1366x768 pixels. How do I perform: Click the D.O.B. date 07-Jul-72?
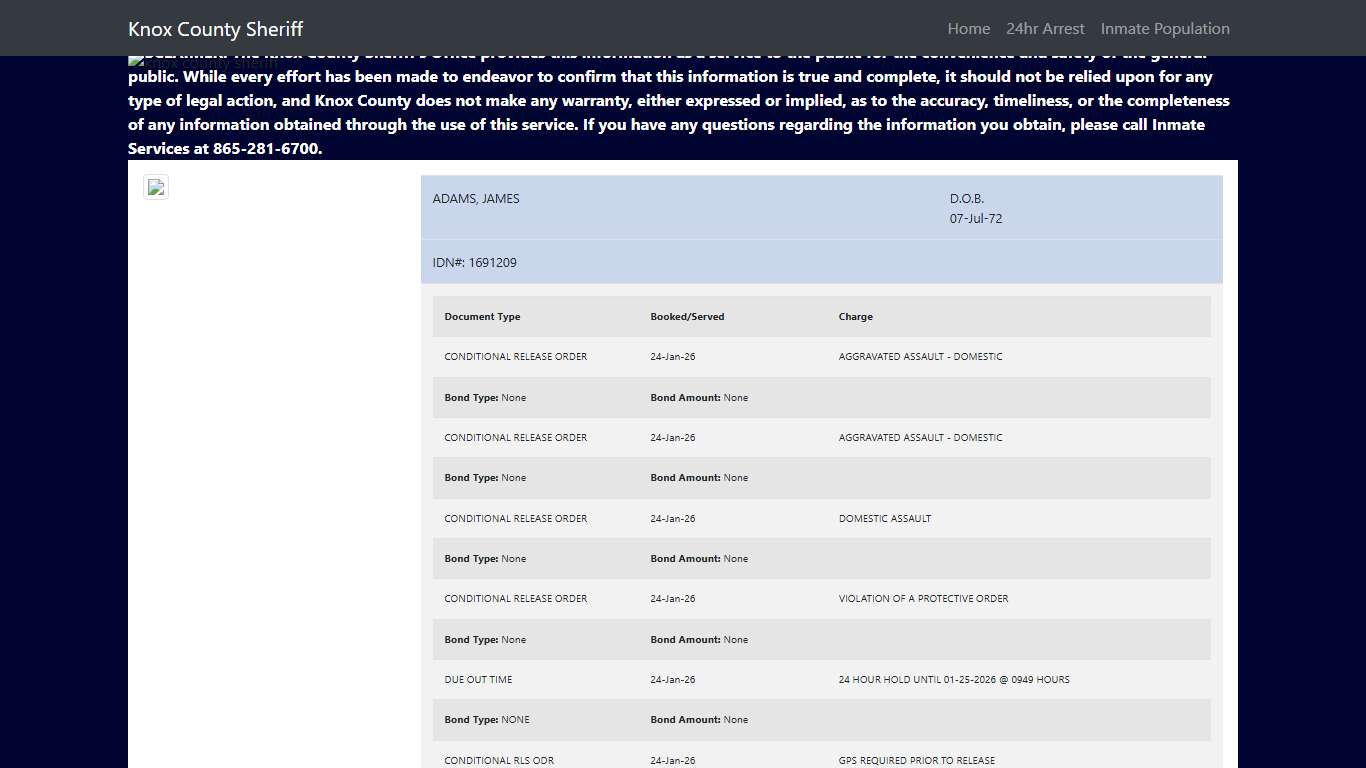click(x=975, y=218)
